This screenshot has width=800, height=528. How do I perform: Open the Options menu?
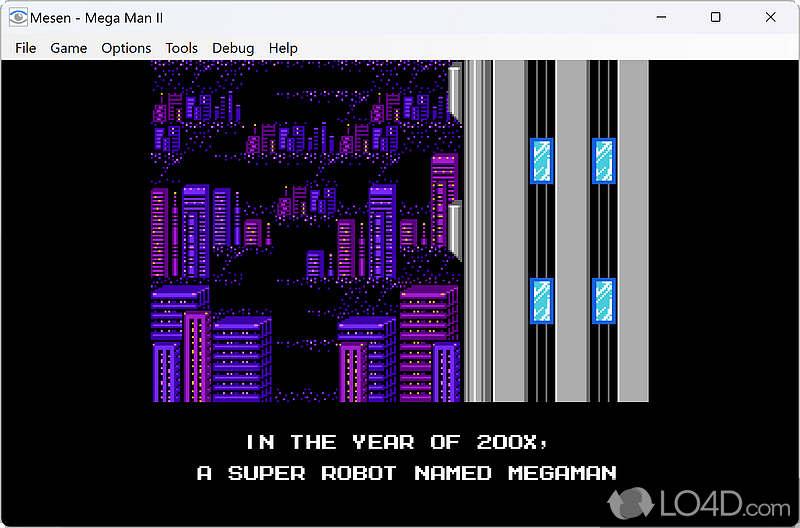[126, 48]
